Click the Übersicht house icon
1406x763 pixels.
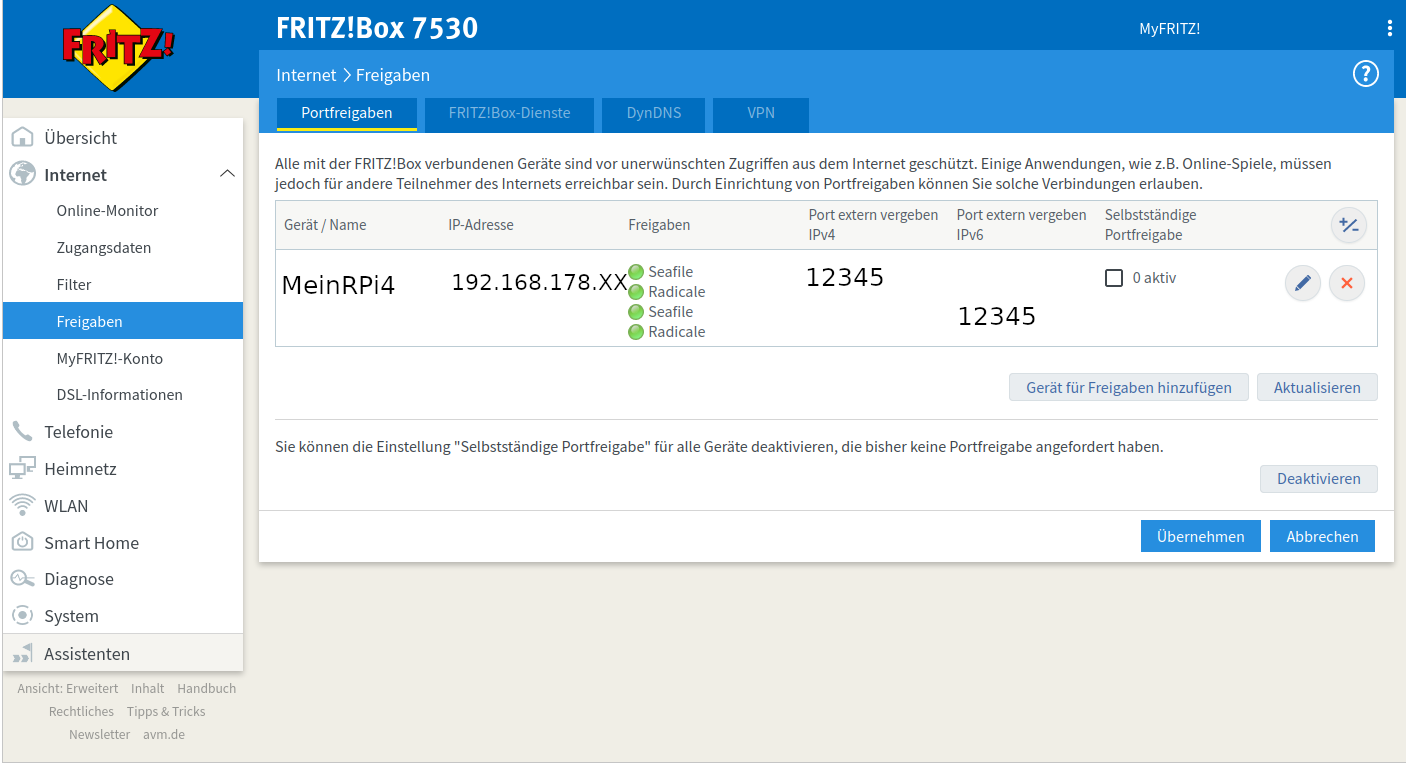(22, 137)
